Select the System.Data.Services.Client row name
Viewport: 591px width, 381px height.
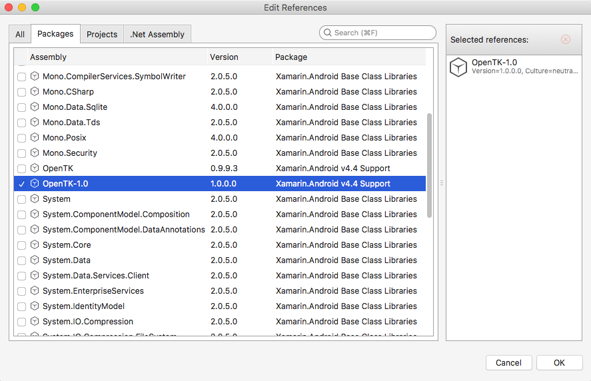pyautogui.click(x=96, y=275)
